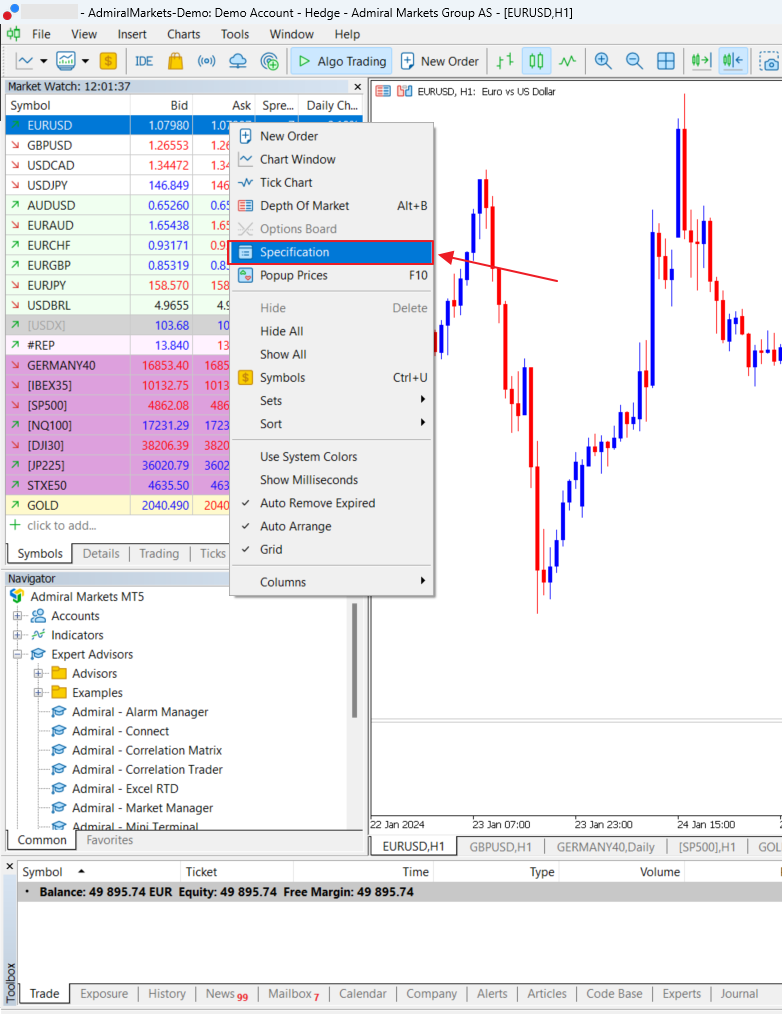
Task: Select Tick Chart from context menu
Action: tap(332, 182)
